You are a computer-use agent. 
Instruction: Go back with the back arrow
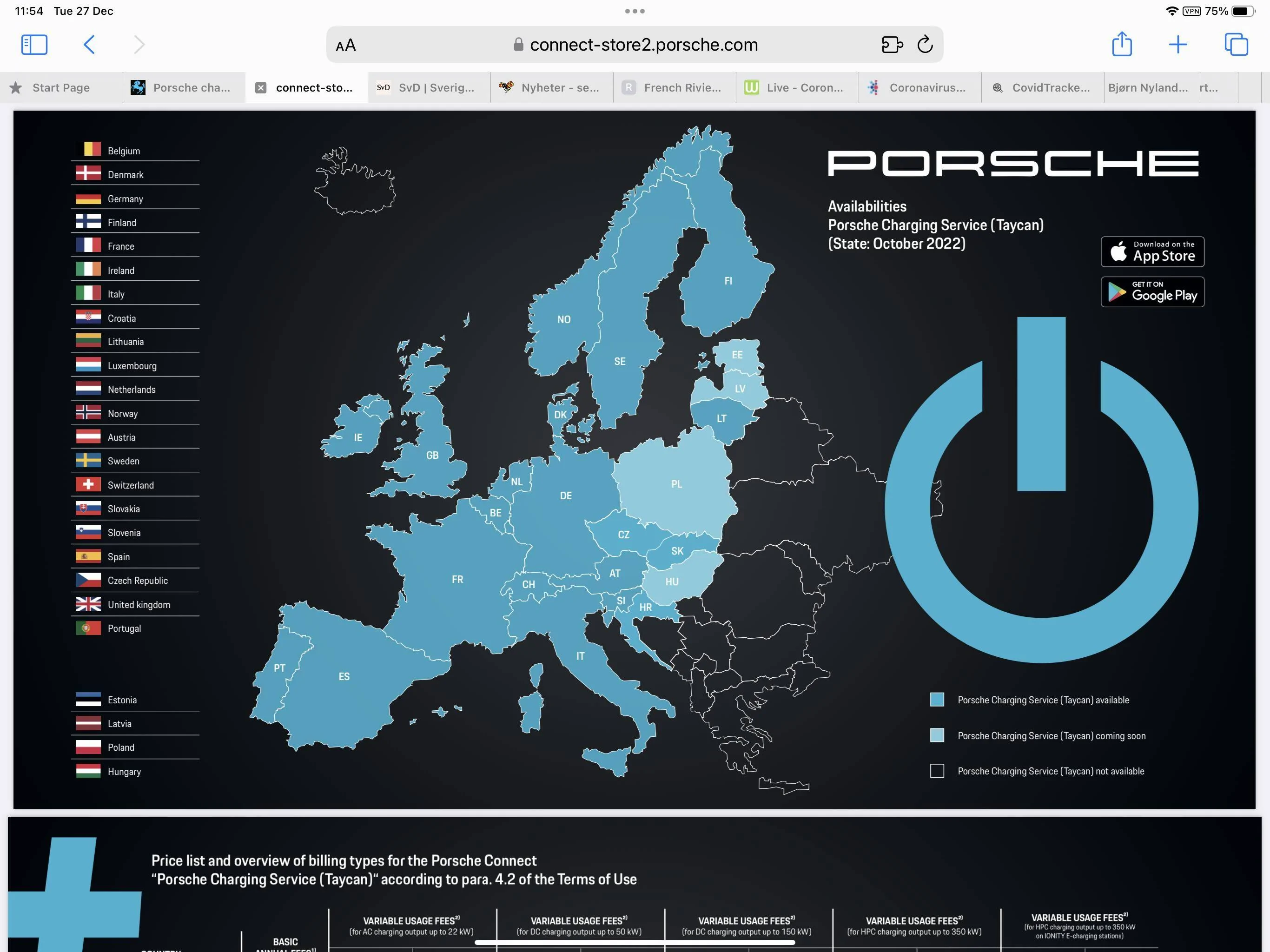pos(89,44)
